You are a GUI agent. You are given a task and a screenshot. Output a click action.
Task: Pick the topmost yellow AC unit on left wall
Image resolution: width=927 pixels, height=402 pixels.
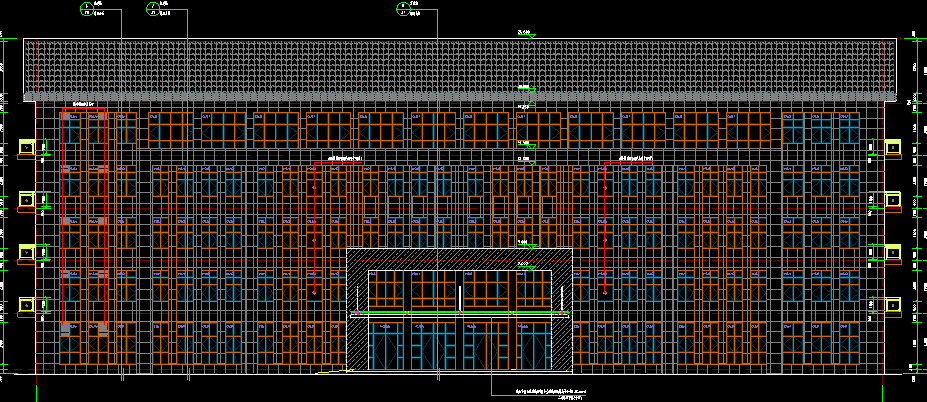[27, 147]
